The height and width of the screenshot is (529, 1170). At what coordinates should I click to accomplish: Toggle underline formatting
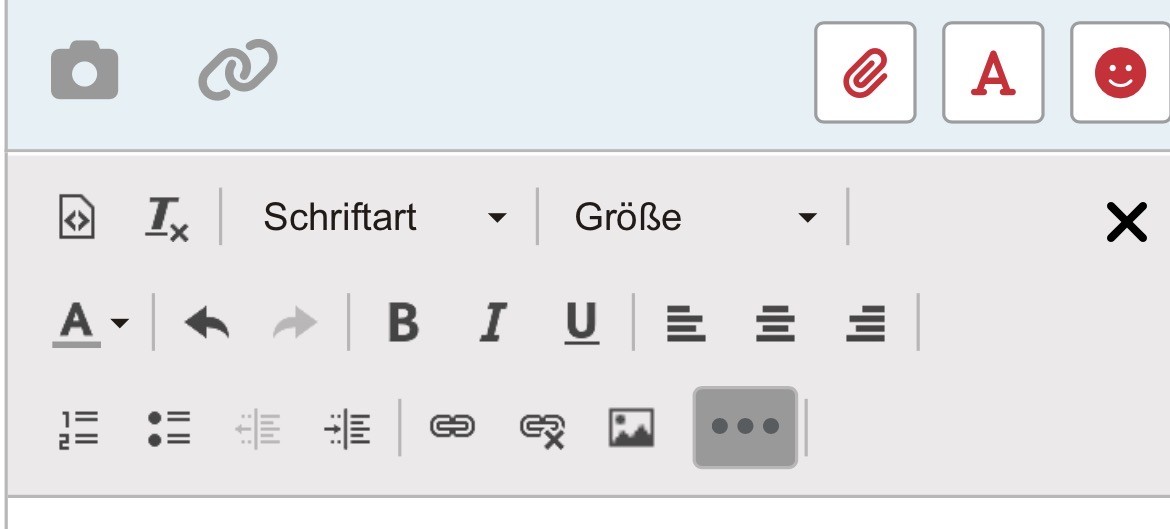point(582,323)
